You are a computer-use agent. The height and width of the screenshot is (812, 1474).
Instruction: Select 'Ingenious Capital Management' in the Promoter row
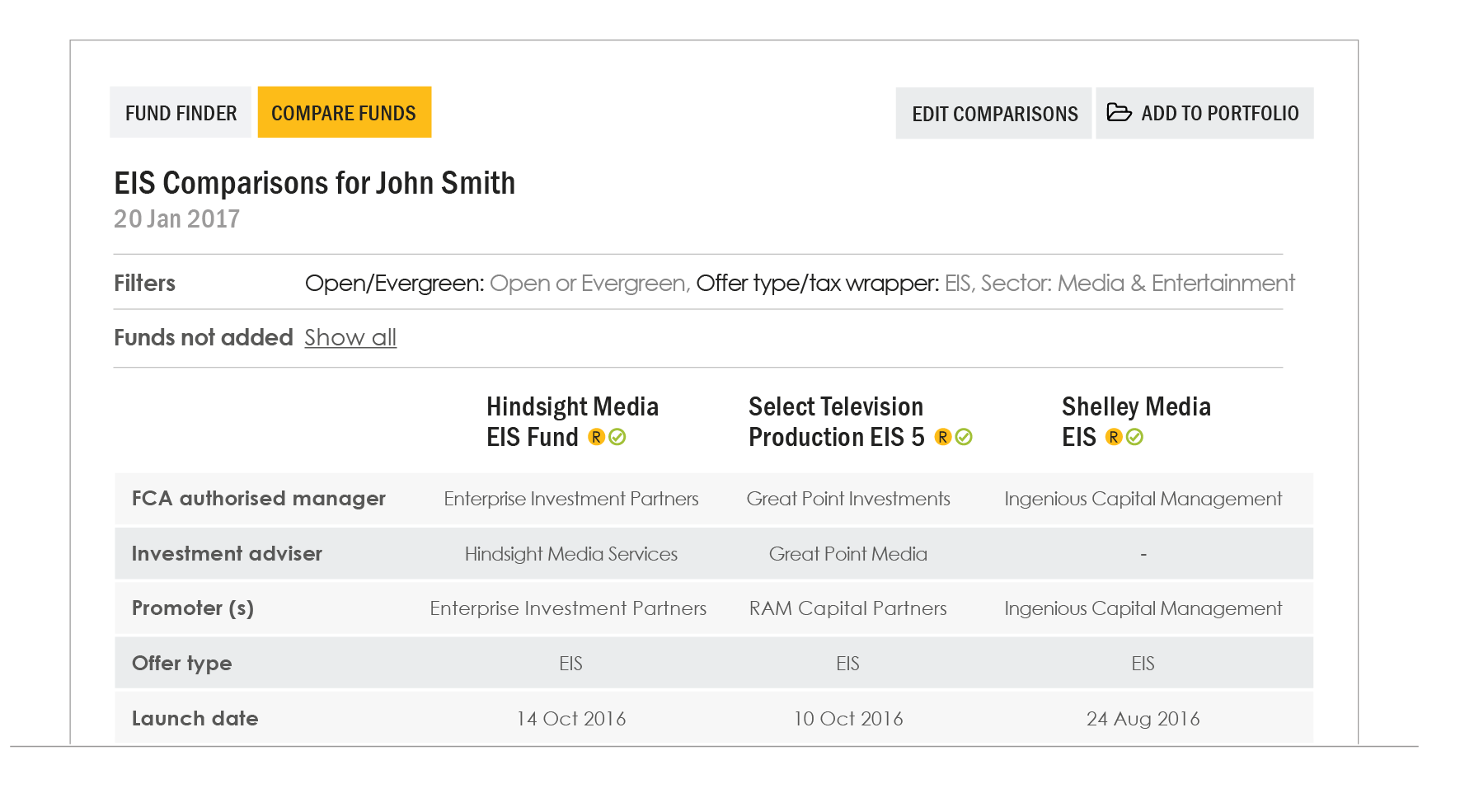1143,608
